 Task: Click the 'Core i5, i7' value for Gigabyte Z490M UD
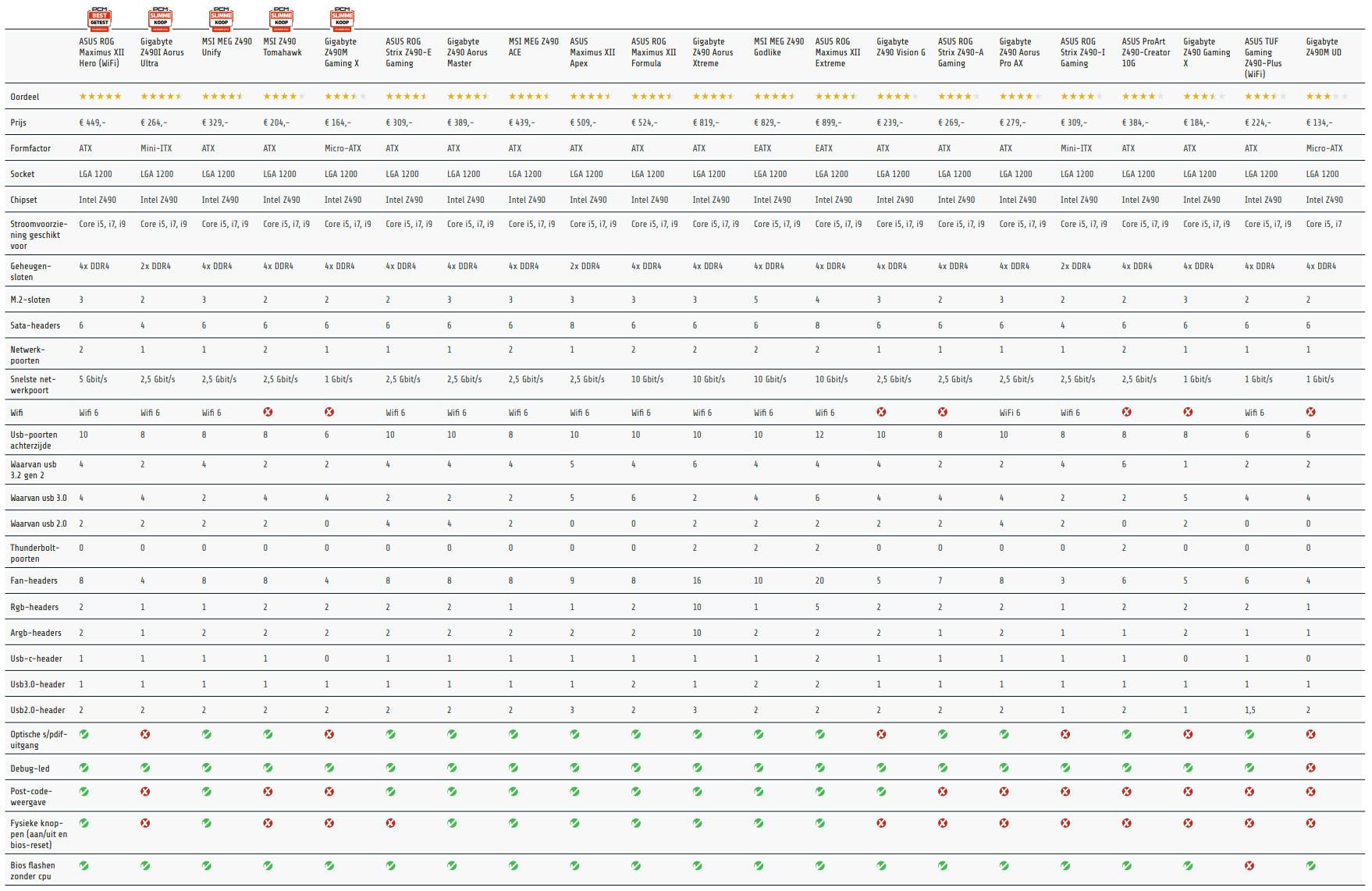coord(1324,224)
